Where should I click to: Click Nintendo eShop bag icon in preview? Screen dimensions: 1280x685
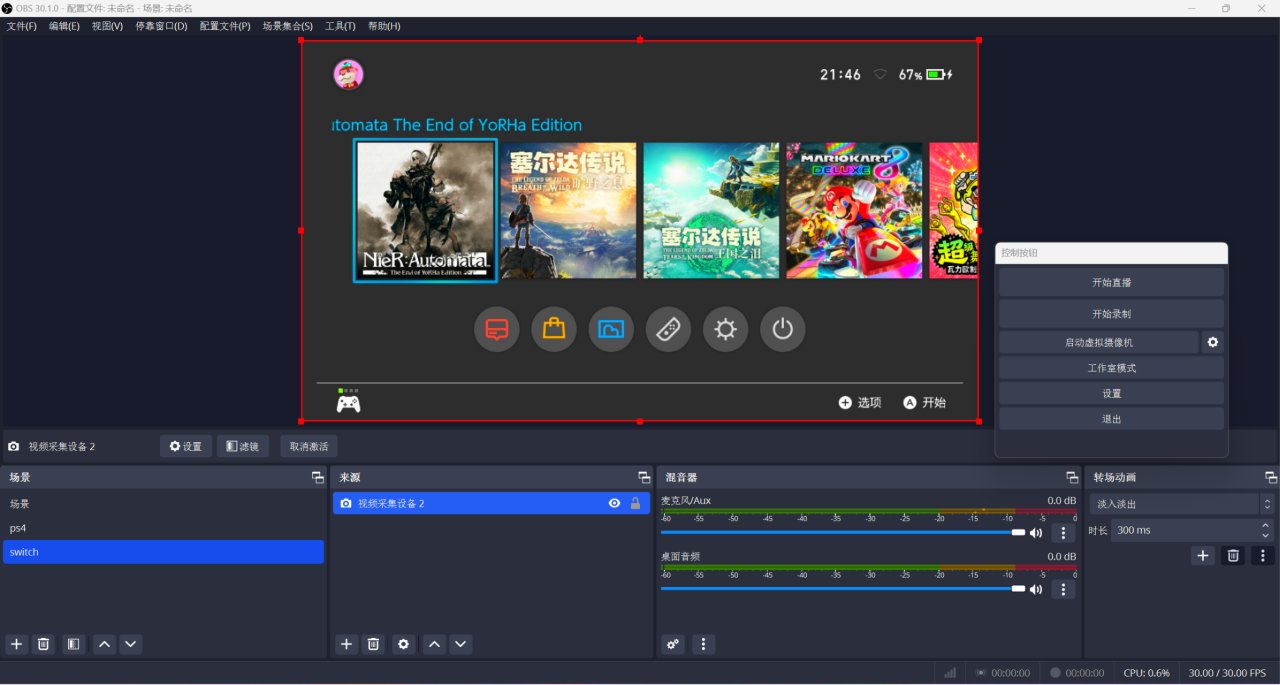point(554,329)
